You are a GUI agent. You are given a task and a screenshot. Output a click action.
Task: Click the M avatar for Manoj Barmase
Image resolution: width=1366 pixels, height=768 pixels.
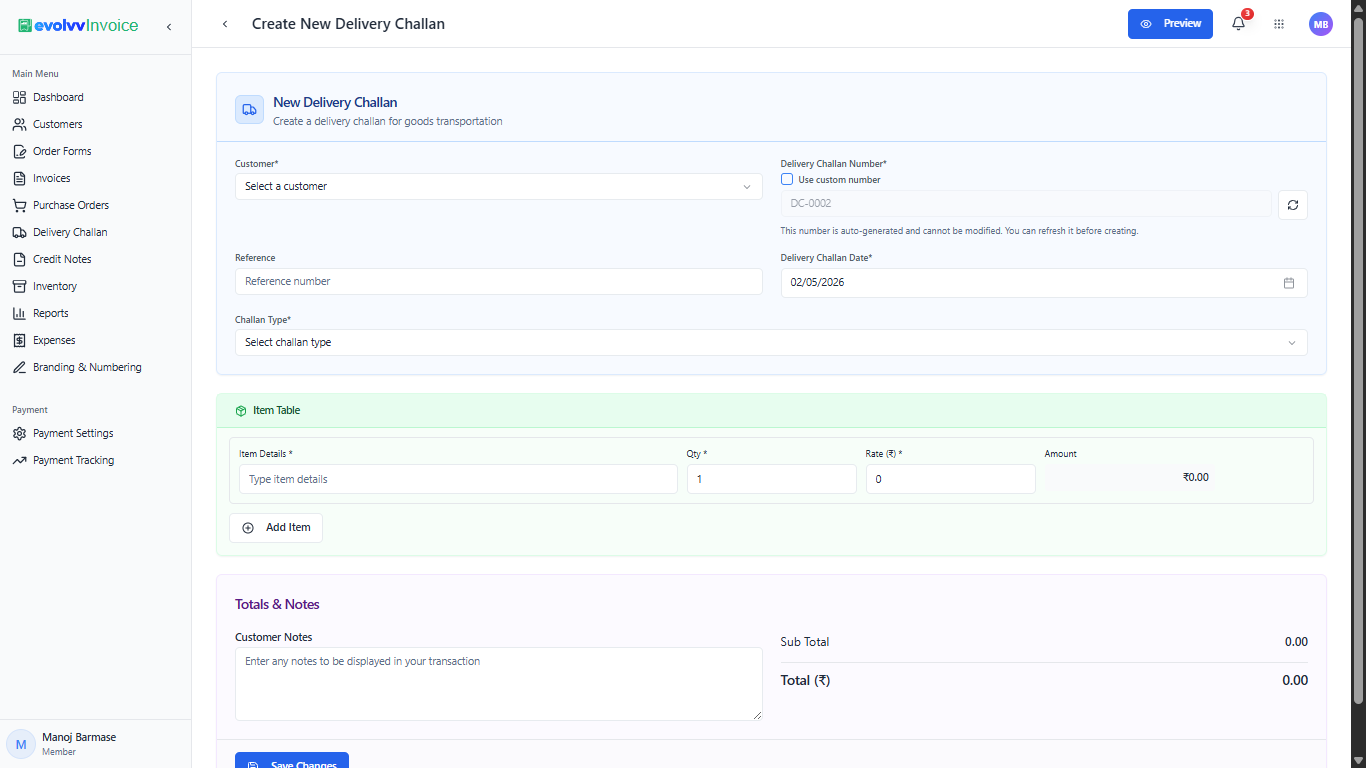21,744
